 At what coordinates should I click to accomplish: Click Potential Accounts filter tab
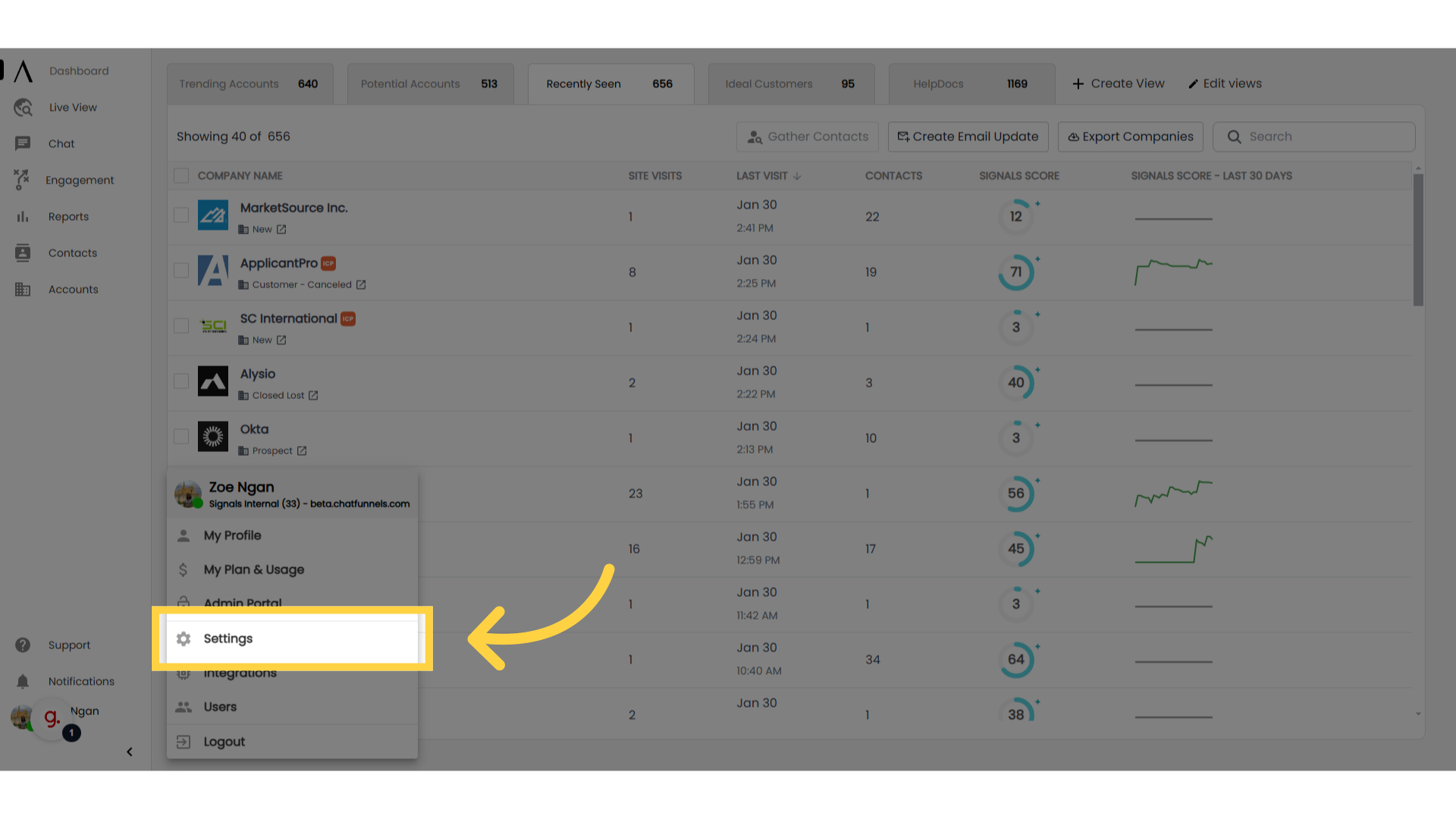click(x=427, y=83)
